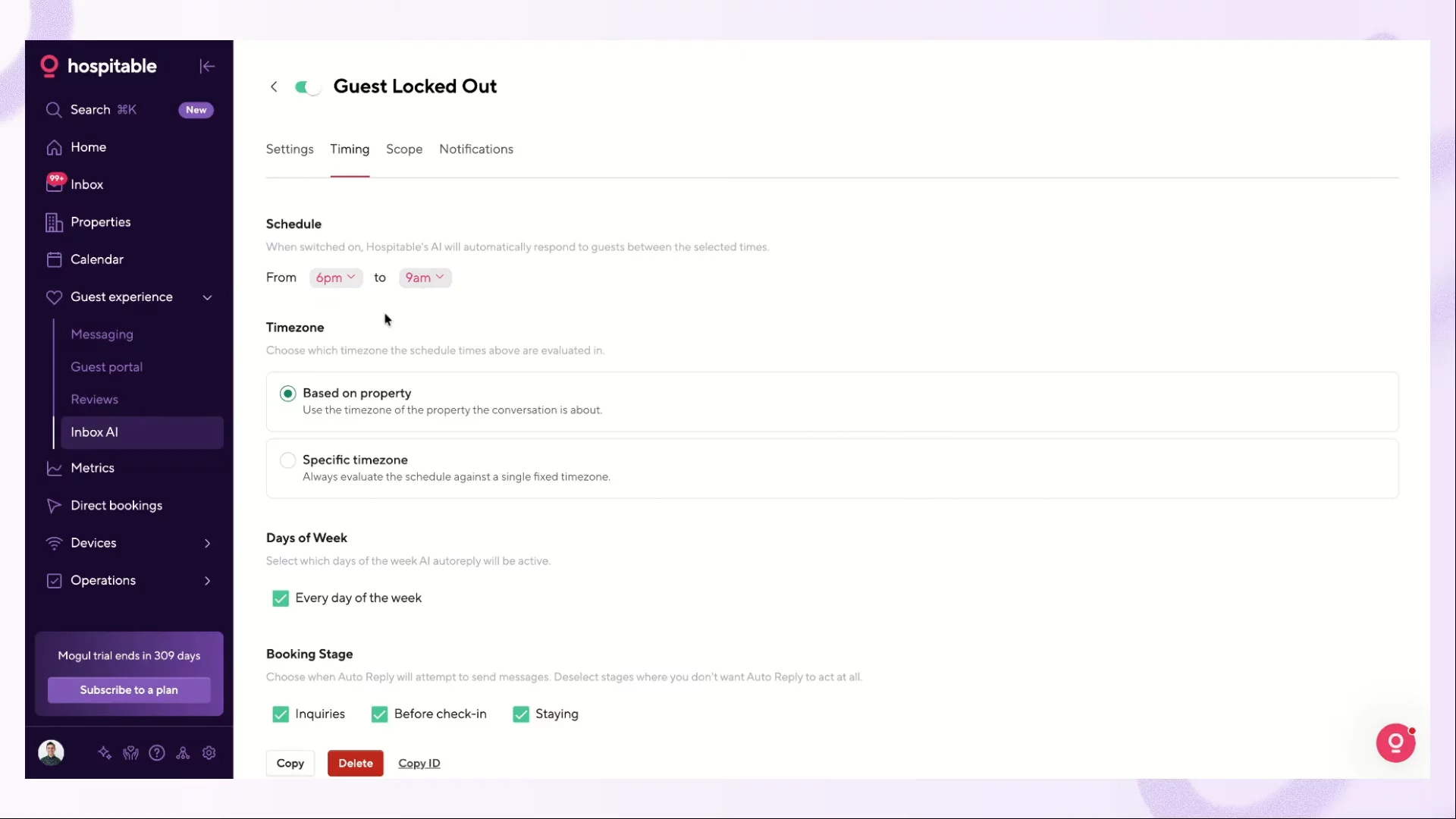The image size is (1456, 819).
Task: Toggle the Guest Locked Out switch
Action: (x=308, y=87)
